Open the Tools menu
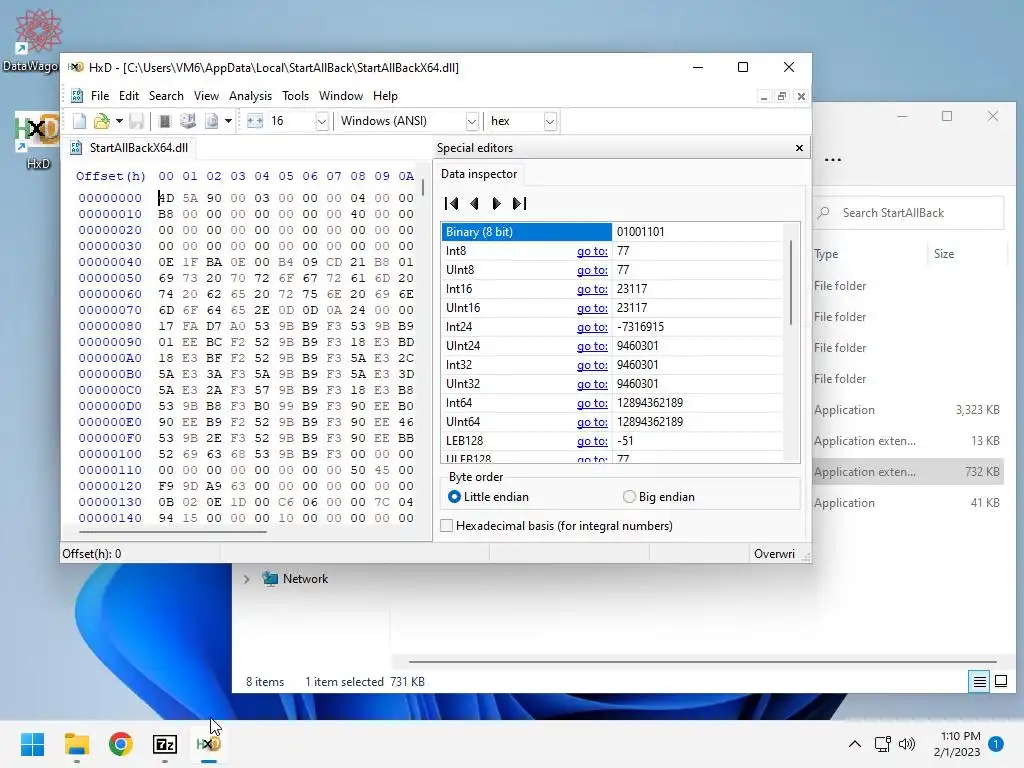The height and width of the screenshot is (768, 1024). 295,96
